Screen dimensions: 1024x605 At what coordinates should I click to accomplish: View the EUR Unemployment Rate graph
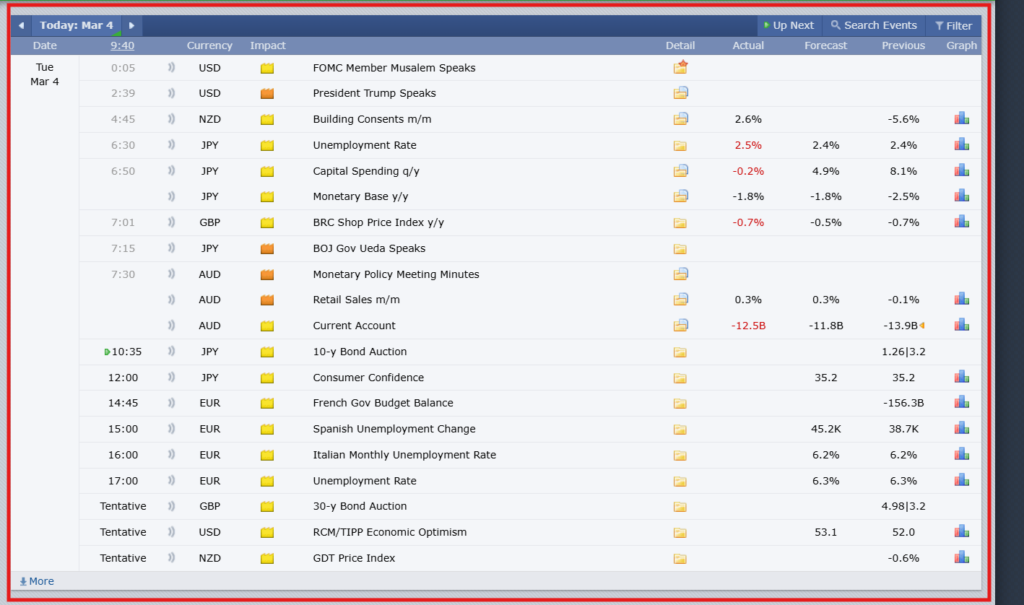[961, 480]
